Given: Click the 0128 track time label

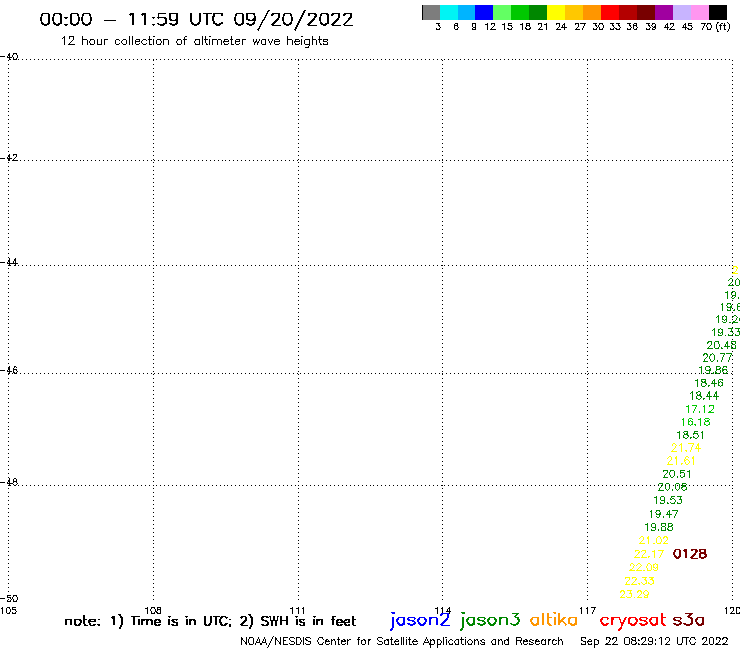Looking at the screenshot, I should pos(690,554).
